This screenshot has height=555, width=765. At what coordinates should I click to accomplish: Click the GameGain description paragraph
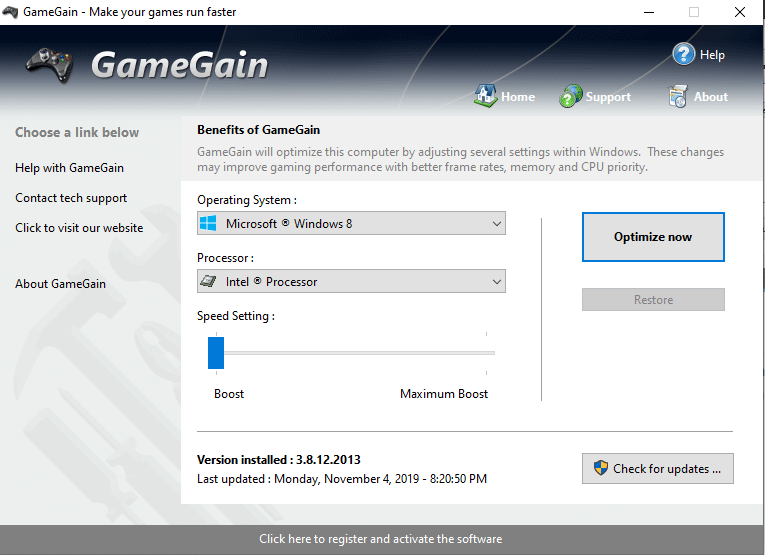(460, 159)
